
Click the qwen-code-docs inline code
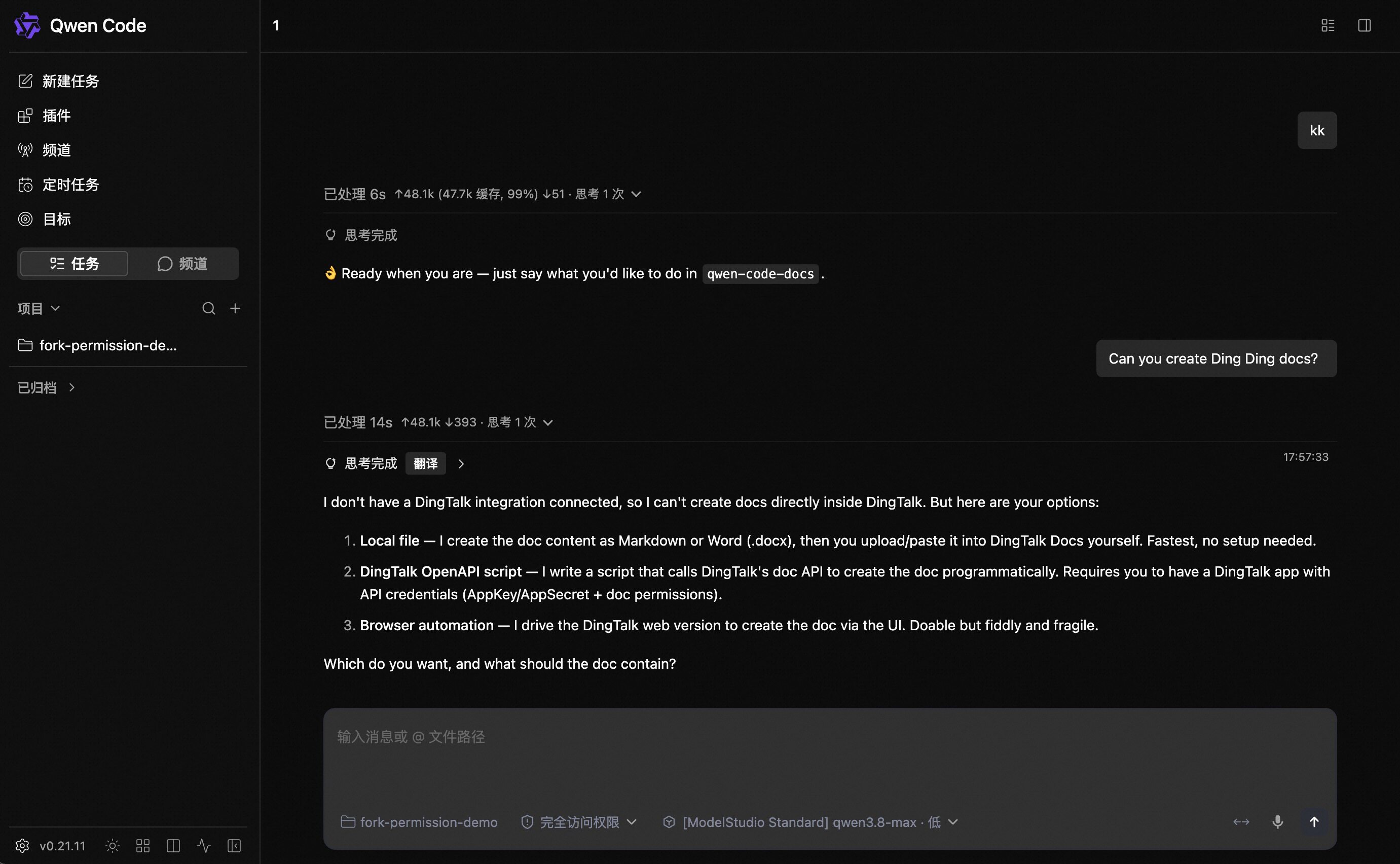tap(760, 274)
